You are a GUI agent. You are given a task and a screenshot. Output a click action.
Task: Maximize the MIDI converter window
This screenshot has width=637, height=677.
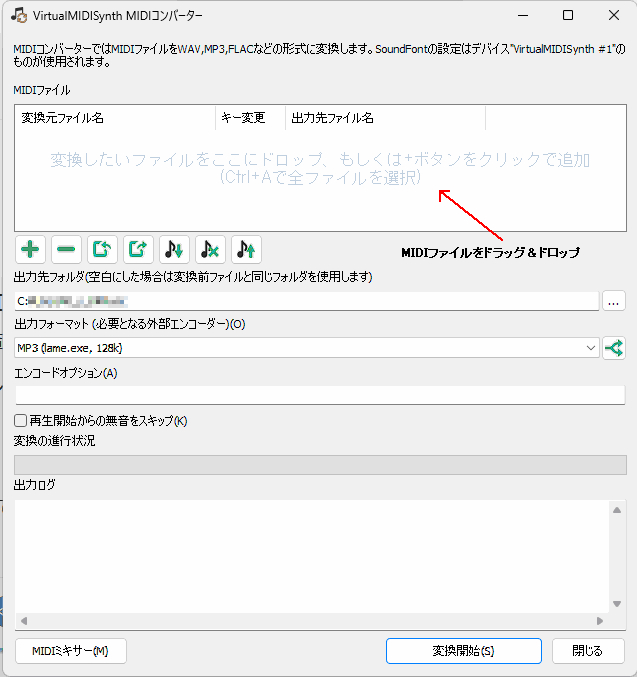tap(568, 16)
